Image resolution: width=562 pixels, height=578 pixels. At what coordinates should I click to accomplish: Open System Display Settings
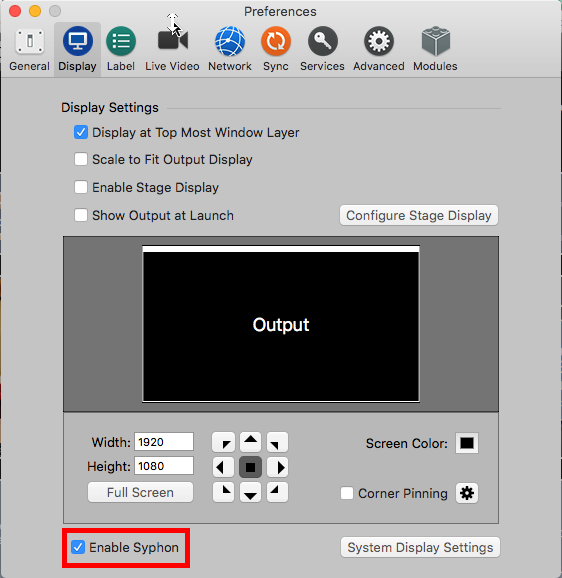tap(420, 547)
